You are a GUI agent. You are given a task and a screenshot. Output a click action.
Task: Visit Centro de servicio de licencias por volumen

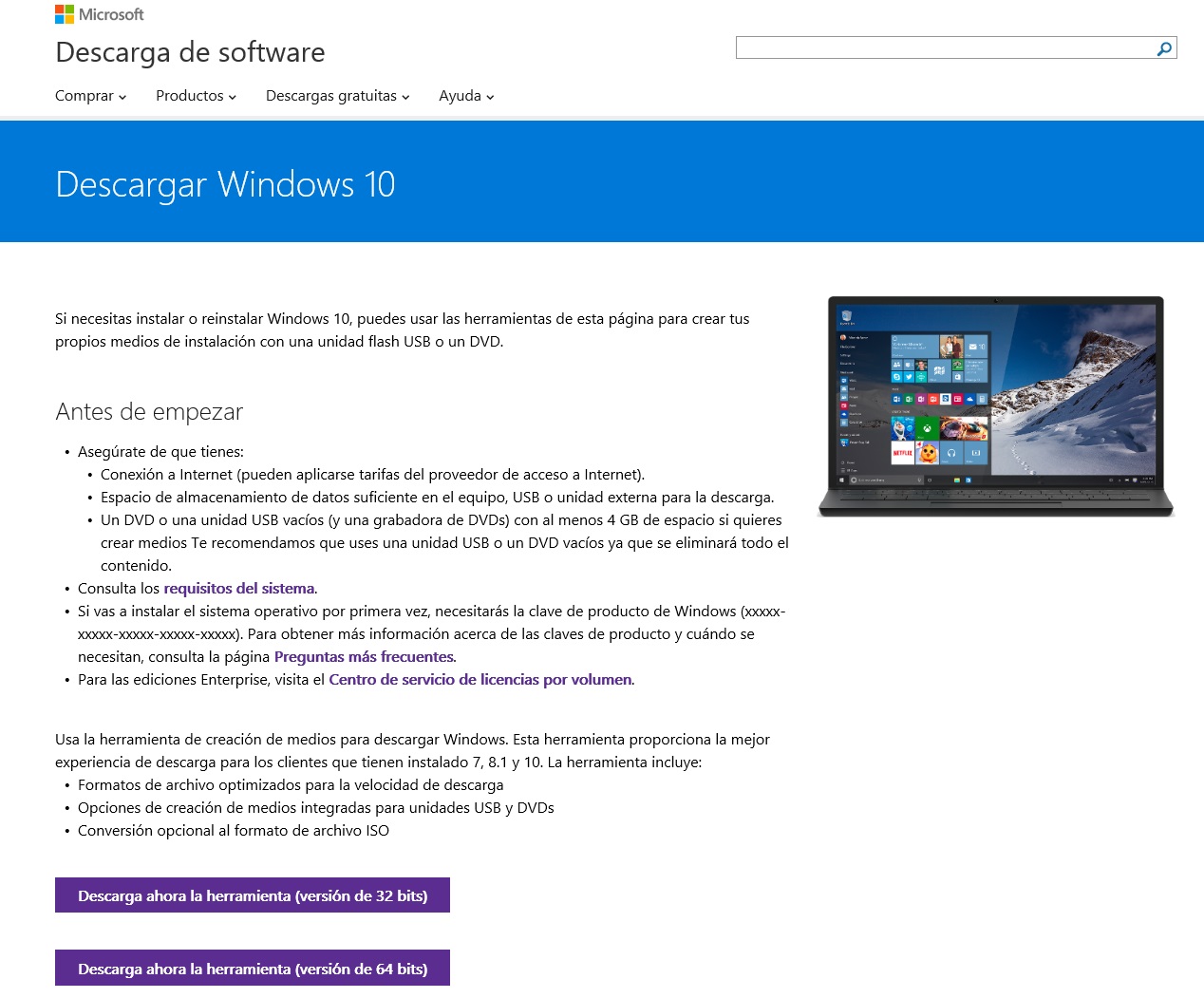click(480, 680)
